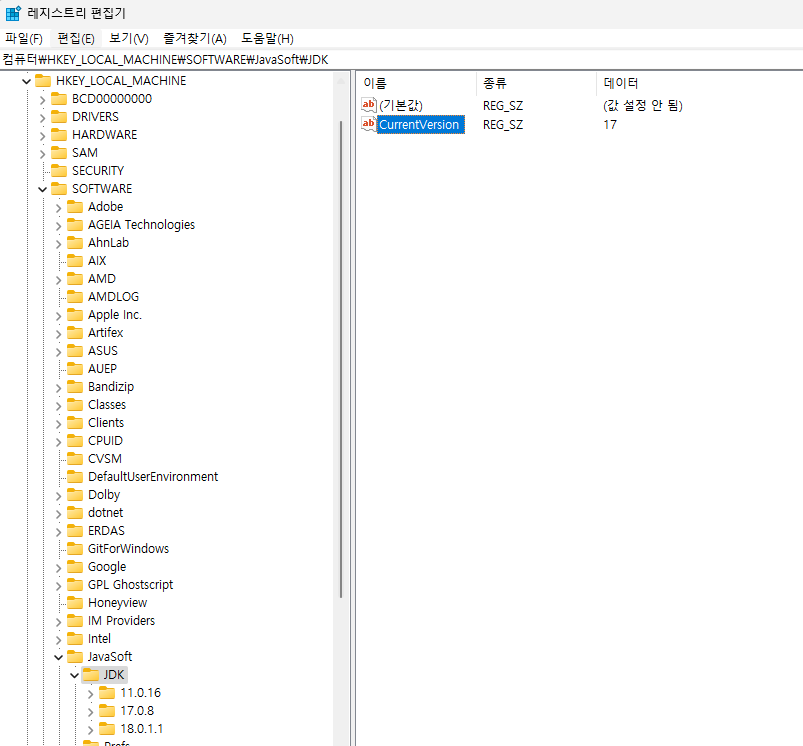This screenshot has width=803, height=746.
Task: Click the Apple Inc. folder icon
Action: point(75,314)
